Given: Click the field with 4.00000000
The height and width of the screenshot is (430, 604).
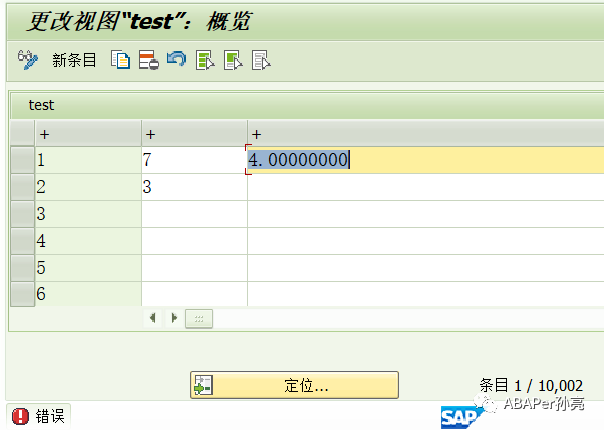Looking at the screenshot, I should (426, 160).
